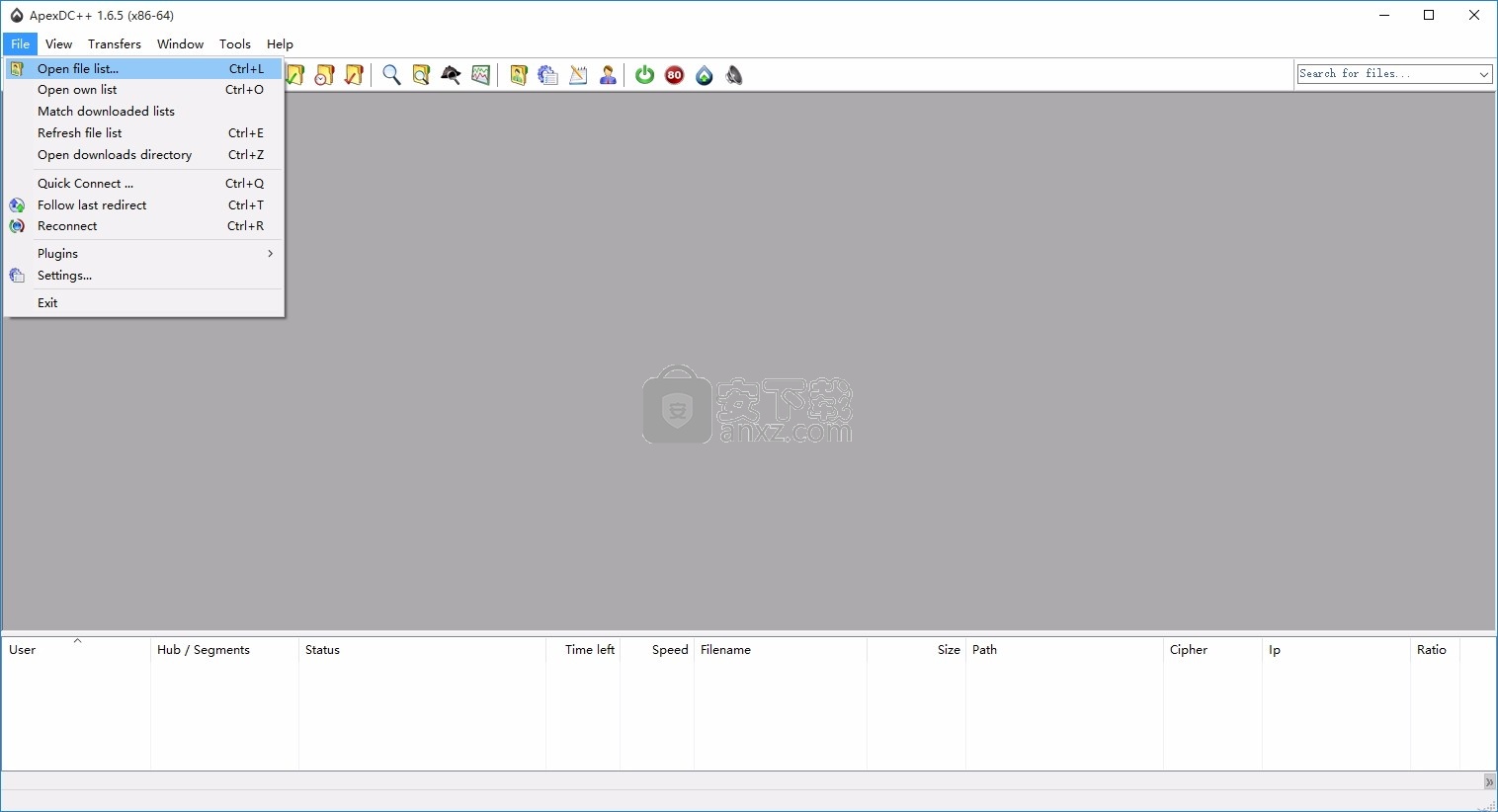Image resolution: width=1498 pixels, height=812 pixels.
Task: Sort by Filename column header
Action: point(781,650)
